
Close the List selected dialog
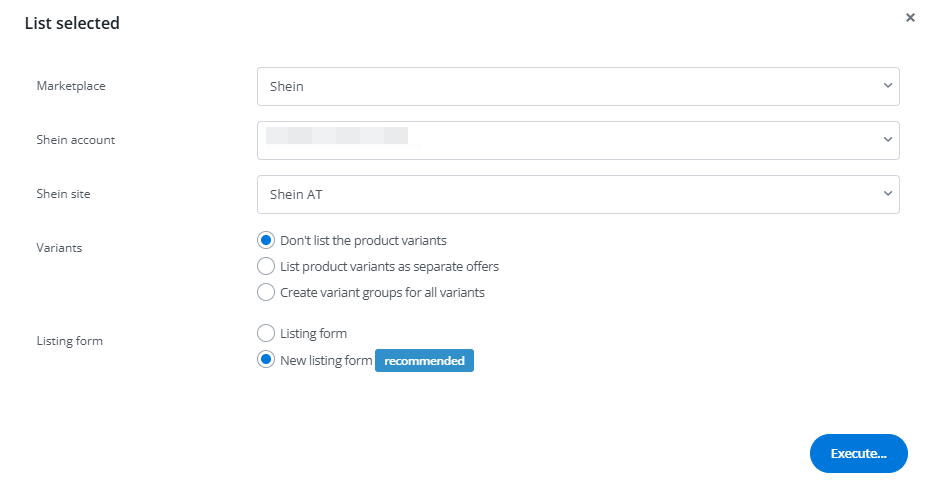910,18
